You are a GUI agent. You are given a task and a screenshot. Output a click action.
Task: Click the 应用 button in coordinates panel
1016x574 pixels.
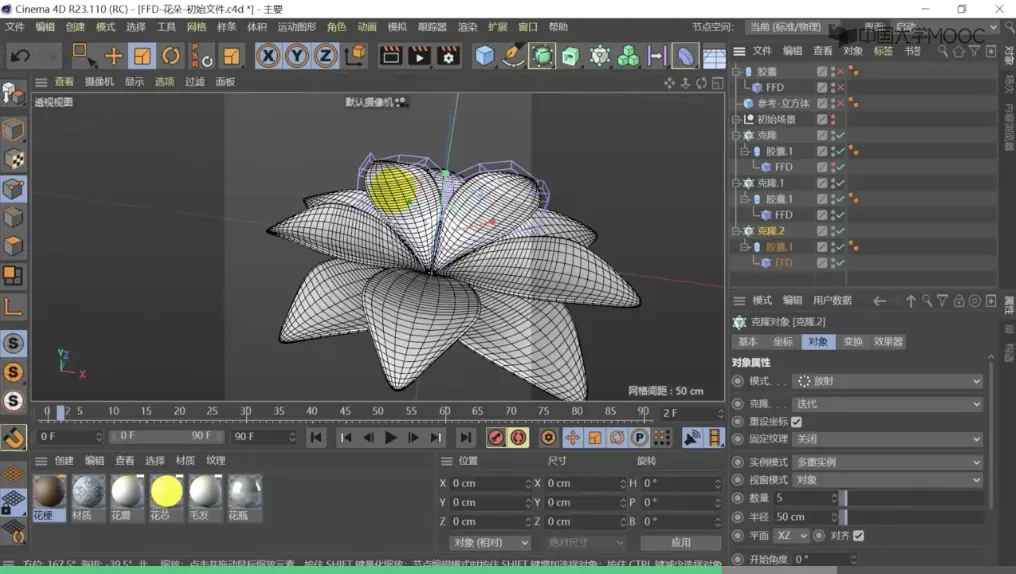tap(680, 542)
